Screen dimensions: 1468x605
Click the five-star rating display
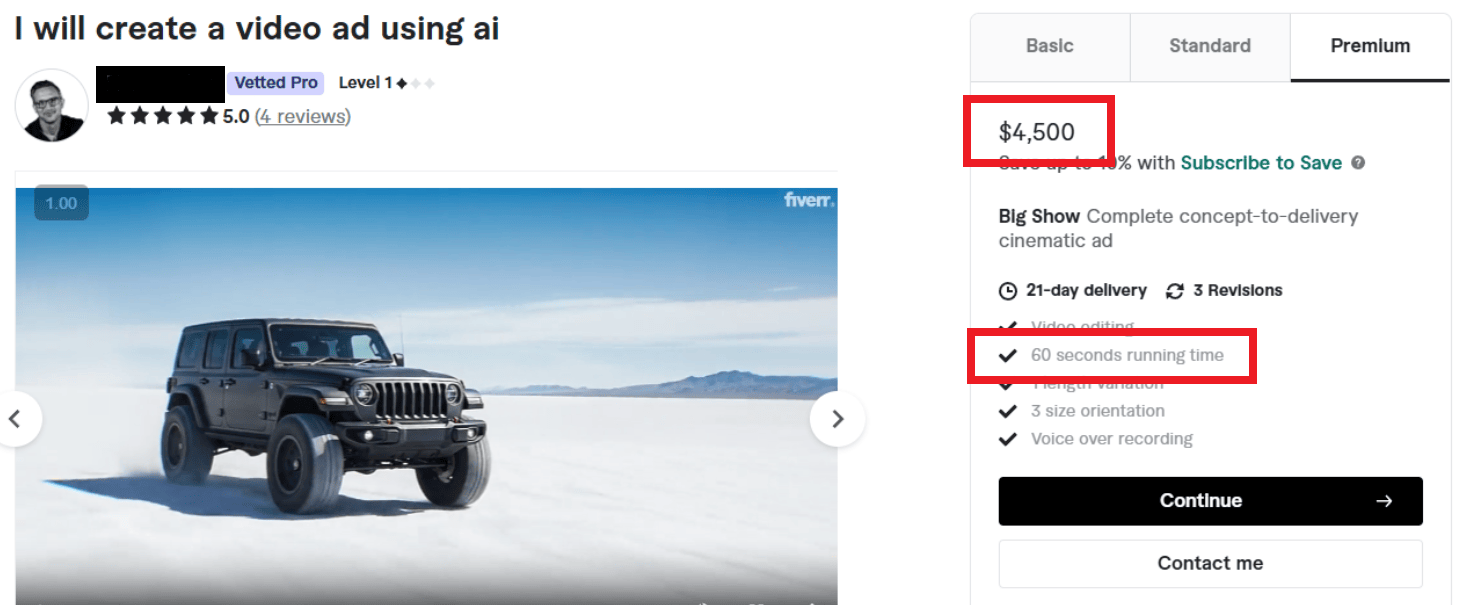click(x=163, y=117)
